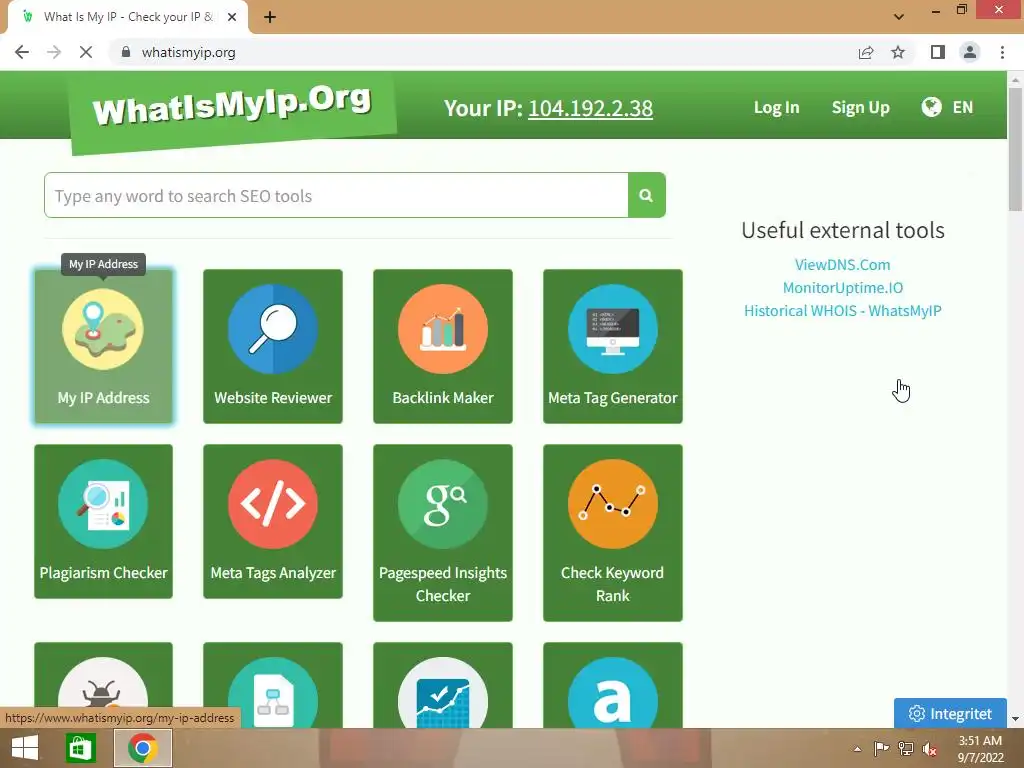Image resolution: width=1024 pixels, height=768 pixels.
Task: Open the network tray icon
Action: click(x=906, y=749)
